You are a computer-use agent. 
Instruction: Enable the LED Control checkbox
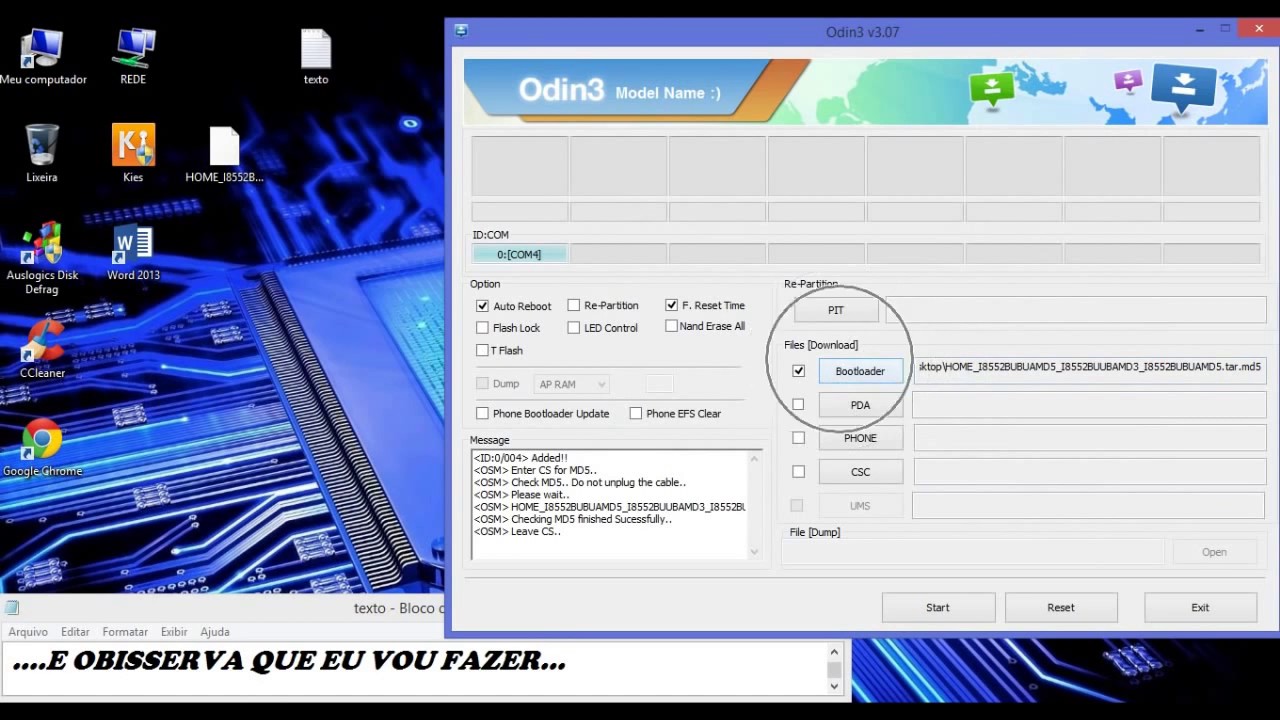coord(574,328)
